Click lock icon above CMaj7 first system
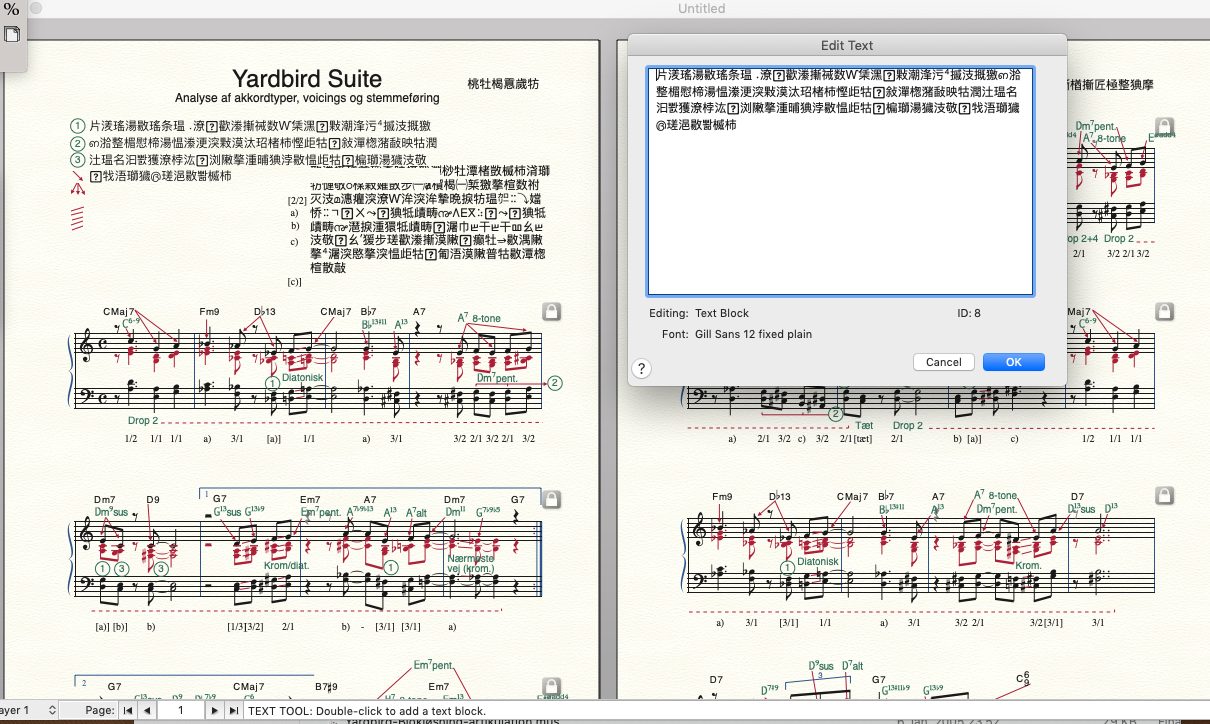The width and height of the screenshot is (1210, 724). coord(550,312)
